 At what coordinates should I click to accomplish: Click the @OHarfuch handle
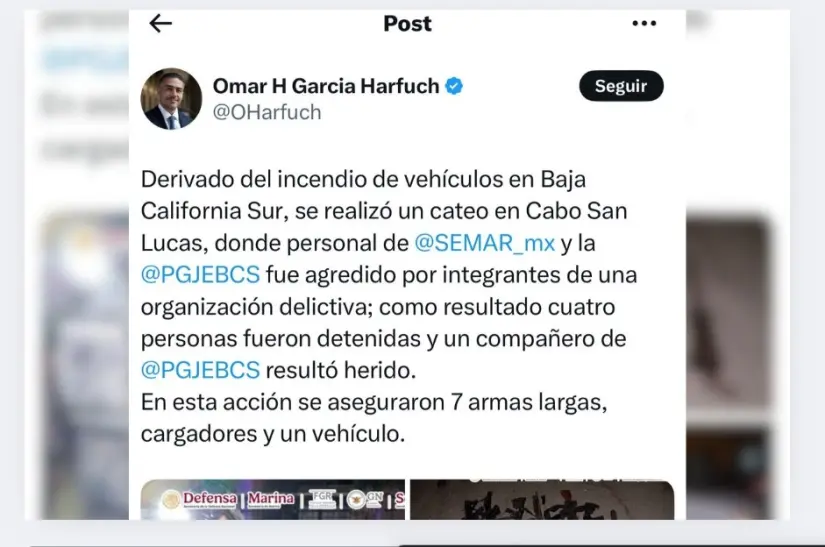267,112
